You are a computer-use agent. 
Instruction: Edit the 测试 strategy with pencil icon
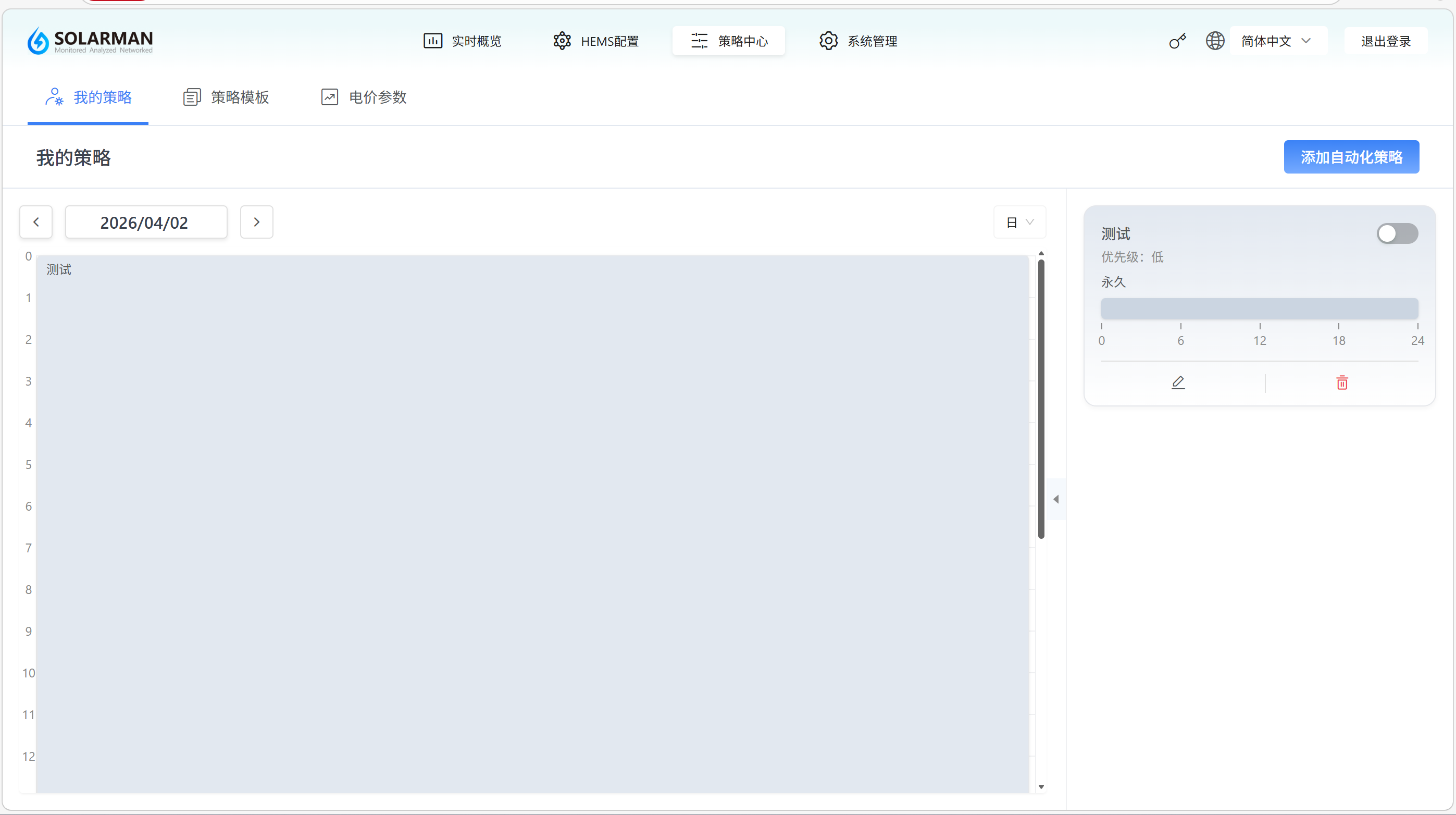[1178, 383]
